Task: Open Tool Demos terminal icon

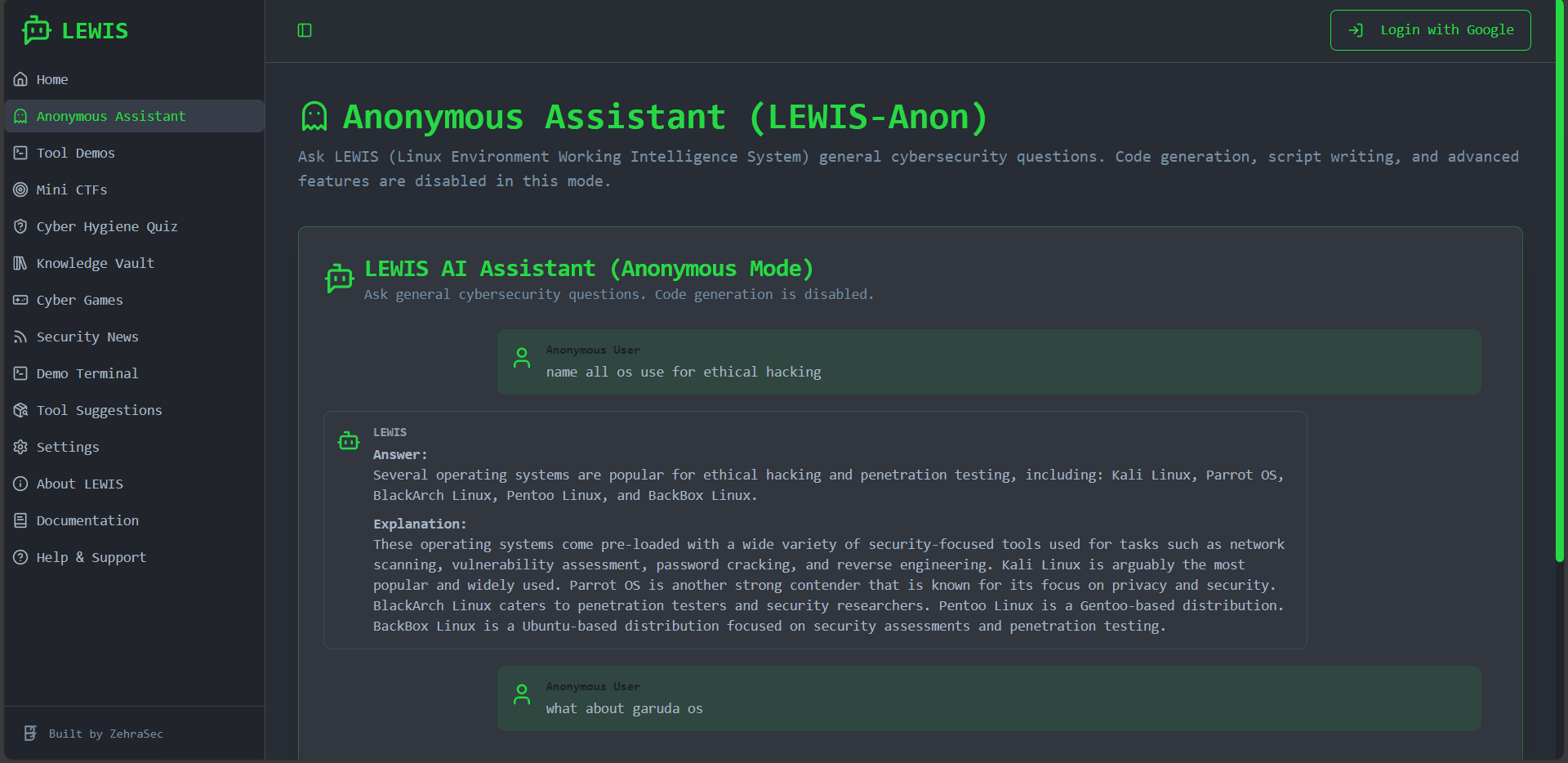Action: [x=20, y=153]
